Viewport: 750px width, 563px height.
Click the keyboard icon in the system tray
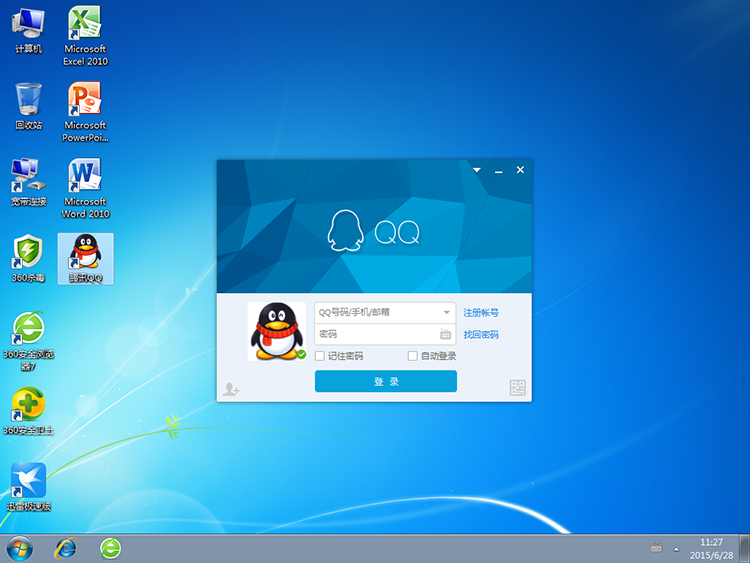[656, 548]
